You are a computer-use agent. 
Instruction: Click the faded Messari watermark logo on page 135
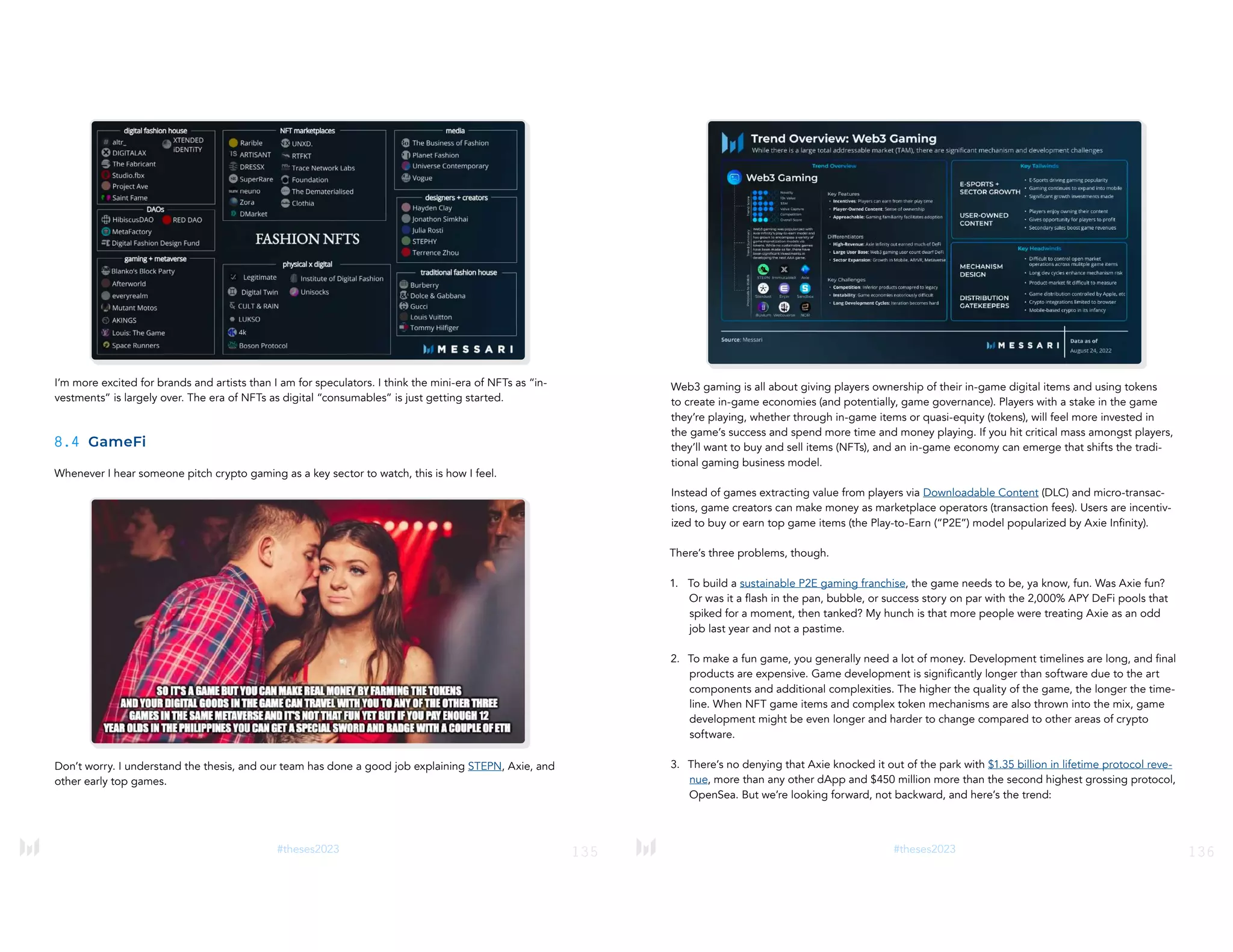[30, 847]
